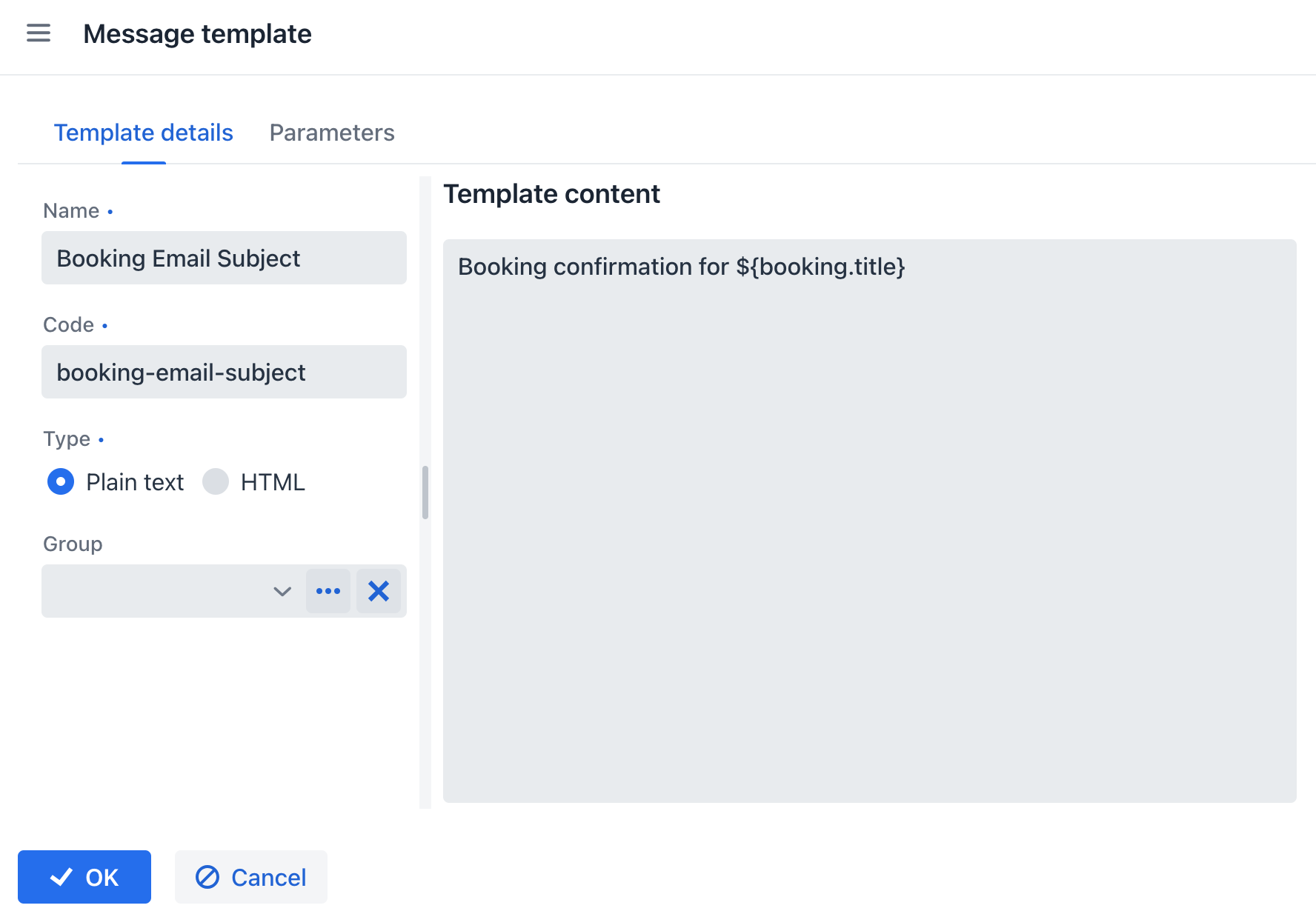Focus the Name field 'Booking Email Subject'
Viewport: 1316px width, 911px height.
tap(224, 258)
